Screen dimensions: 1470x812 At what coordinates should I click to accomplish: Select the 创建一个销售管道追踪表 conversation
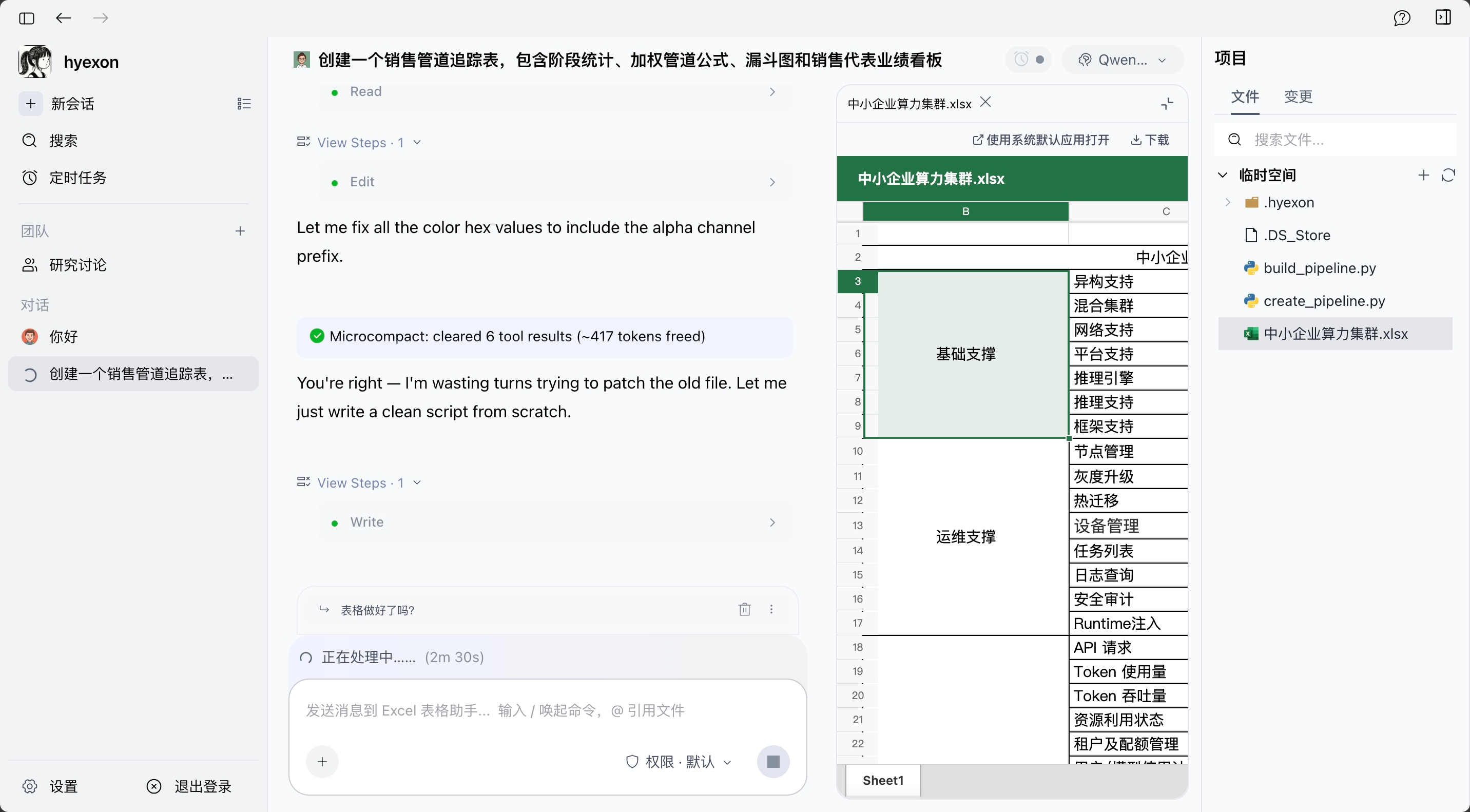[x=133, y=374]
